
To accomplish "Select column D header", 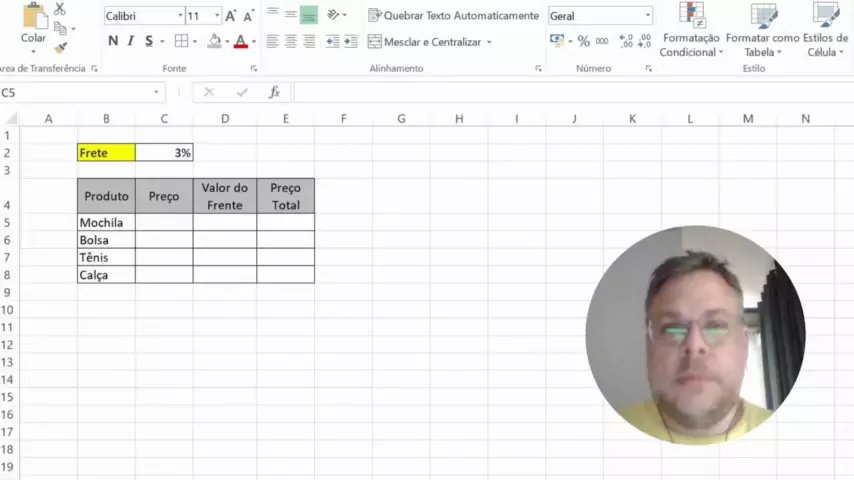I will [x=225, y=119].
